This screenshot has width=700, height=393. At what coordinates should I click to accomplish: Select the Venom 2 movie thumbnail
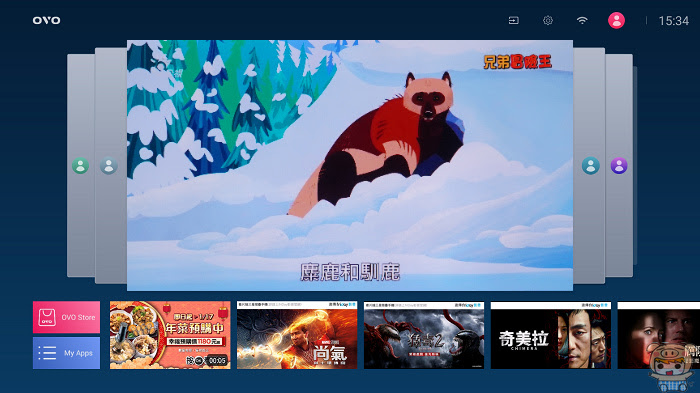[x=424, y=335]
